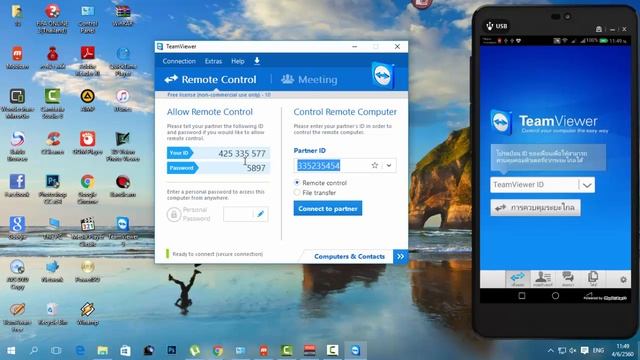
Task: Show hidden system tray icons chevron
Action: point(551,350)
